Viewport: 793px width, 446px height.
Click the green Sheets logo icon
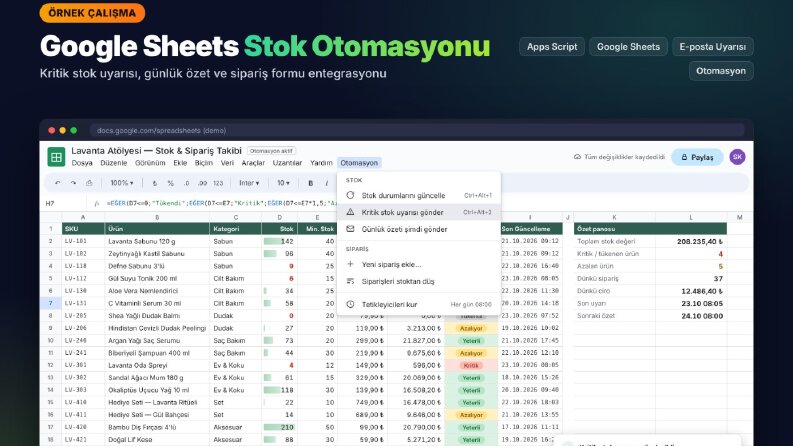click(56, 157)
